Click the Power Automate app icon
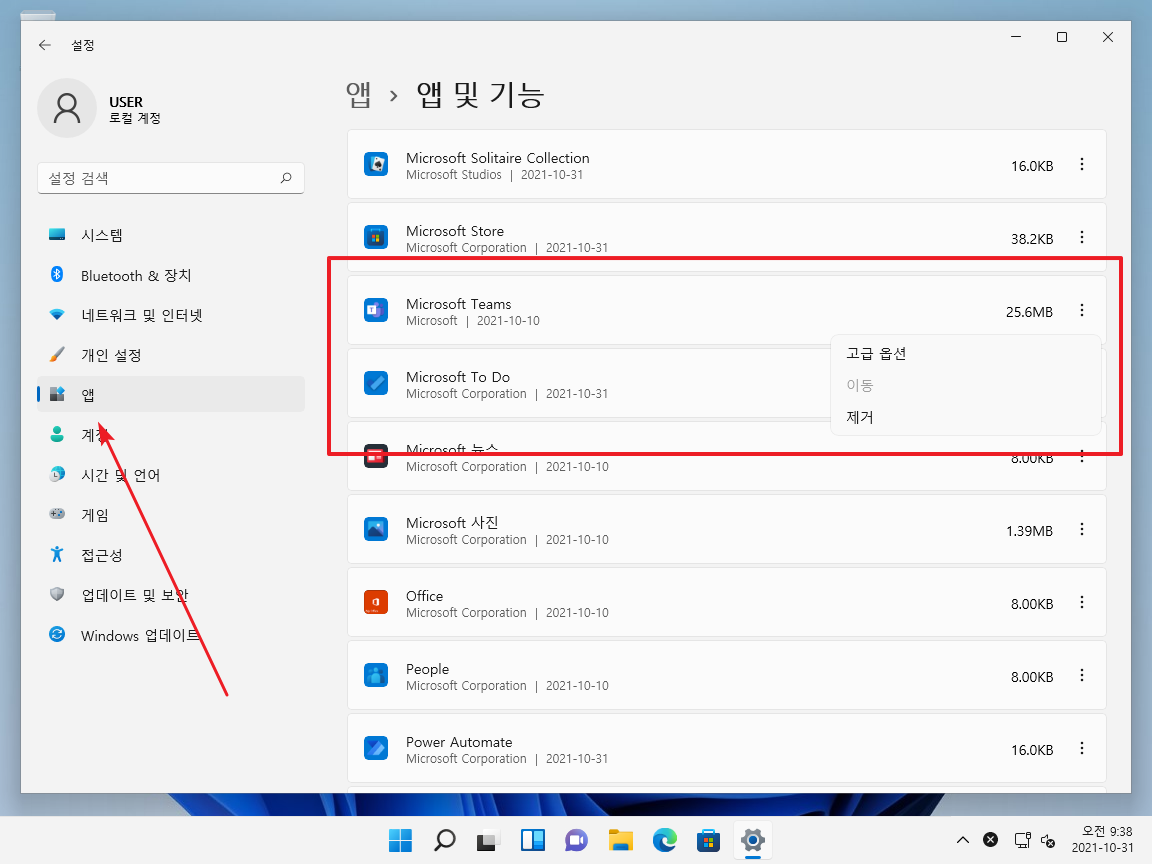 click(376, 748)
